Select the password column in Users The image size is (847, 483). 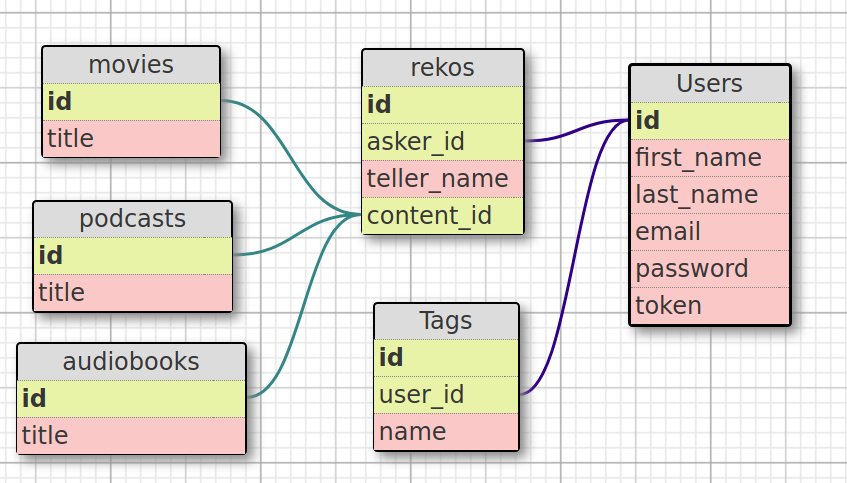pyautogui.click(x=710, y=269)
